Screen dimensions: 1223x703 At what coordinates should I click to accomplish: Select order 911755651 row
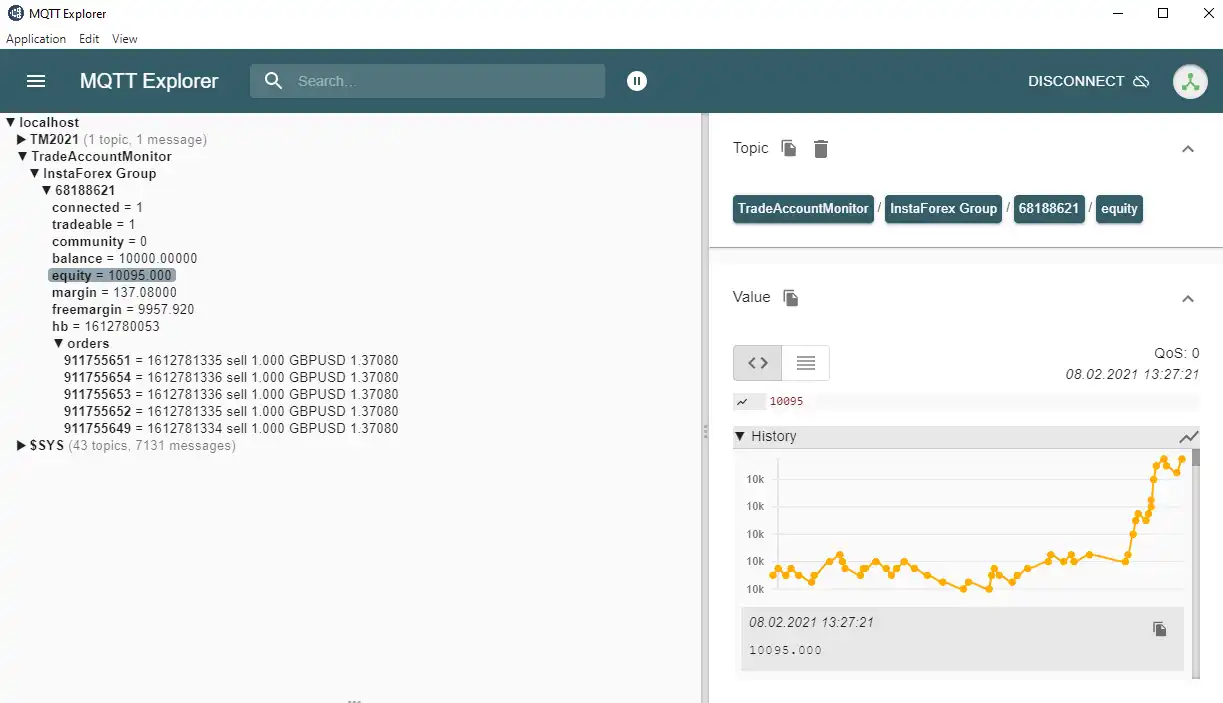click(231, 361)
